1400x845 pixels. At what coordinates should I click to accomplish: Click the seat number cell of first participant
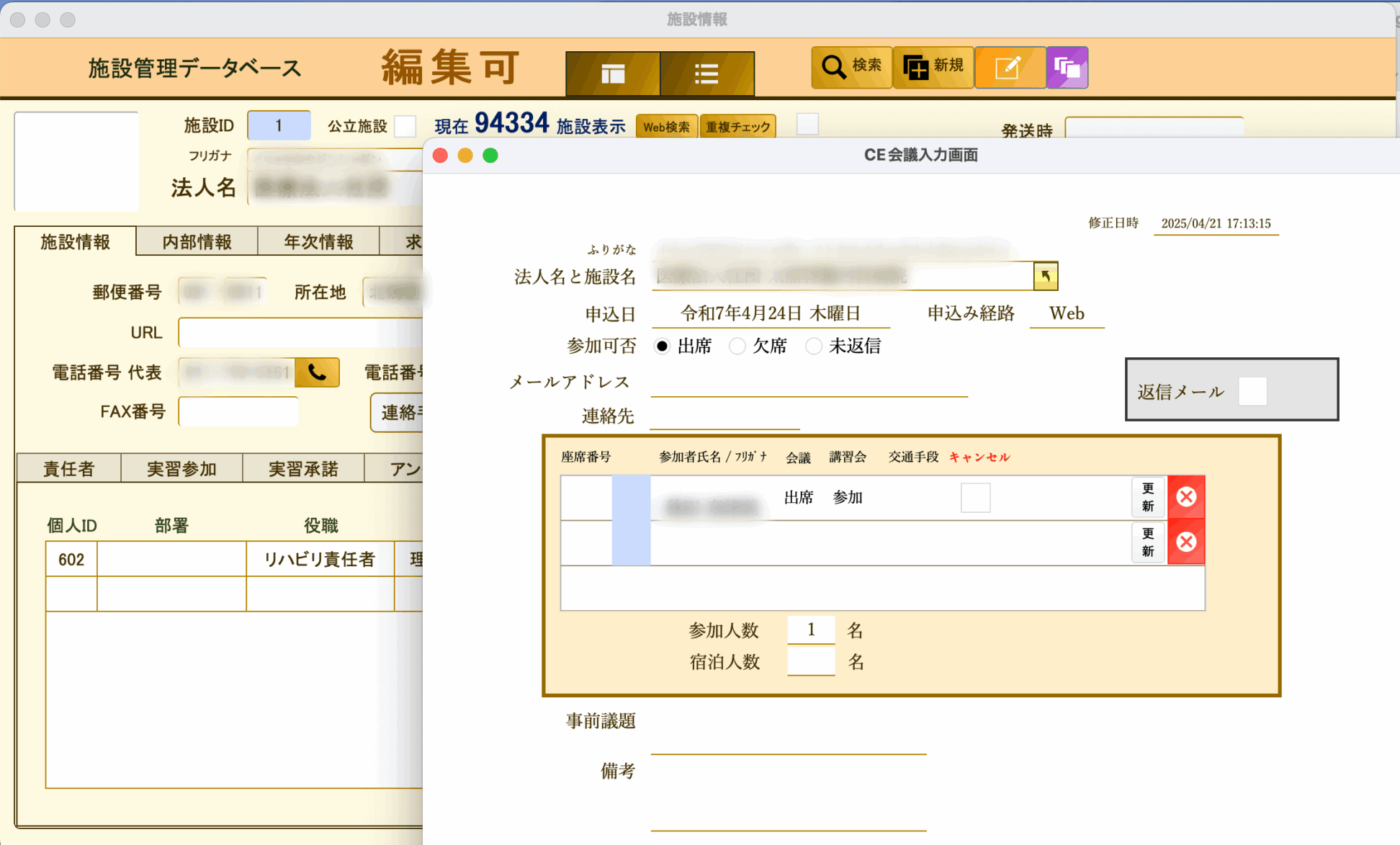coord(586,498)
